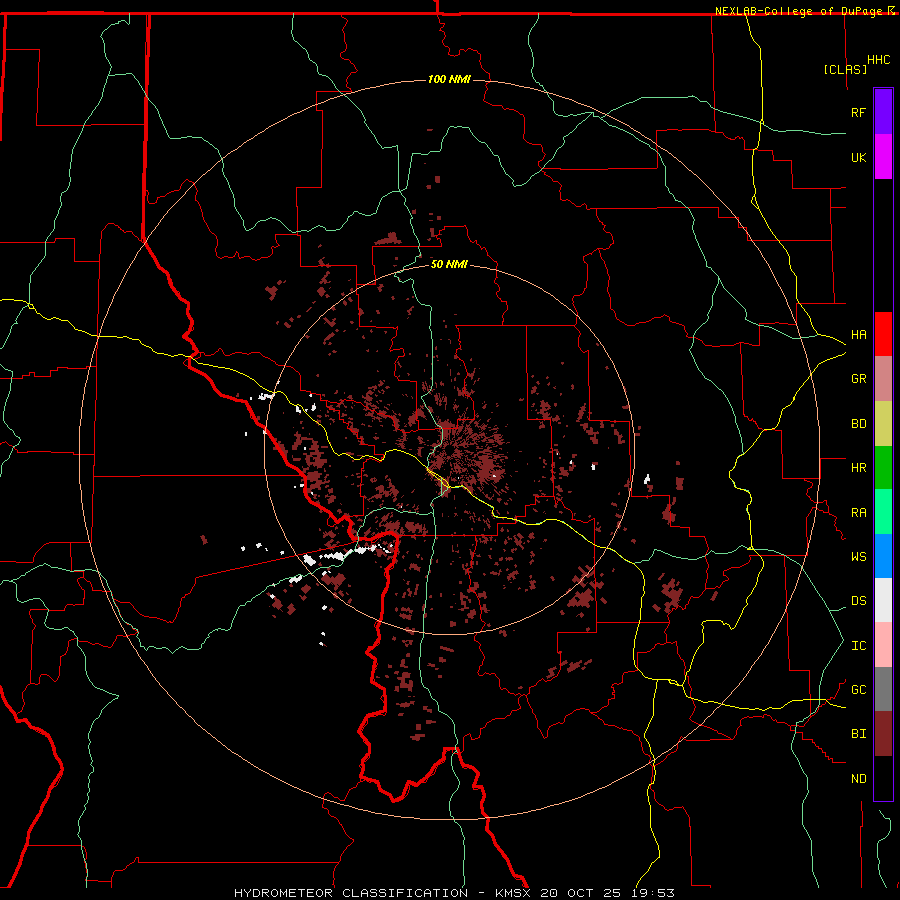The height and width of the screenshot is (900, 900).
Task: Select the light pink IC swatch
Action: pyautogui.click(x=883, y=645)
